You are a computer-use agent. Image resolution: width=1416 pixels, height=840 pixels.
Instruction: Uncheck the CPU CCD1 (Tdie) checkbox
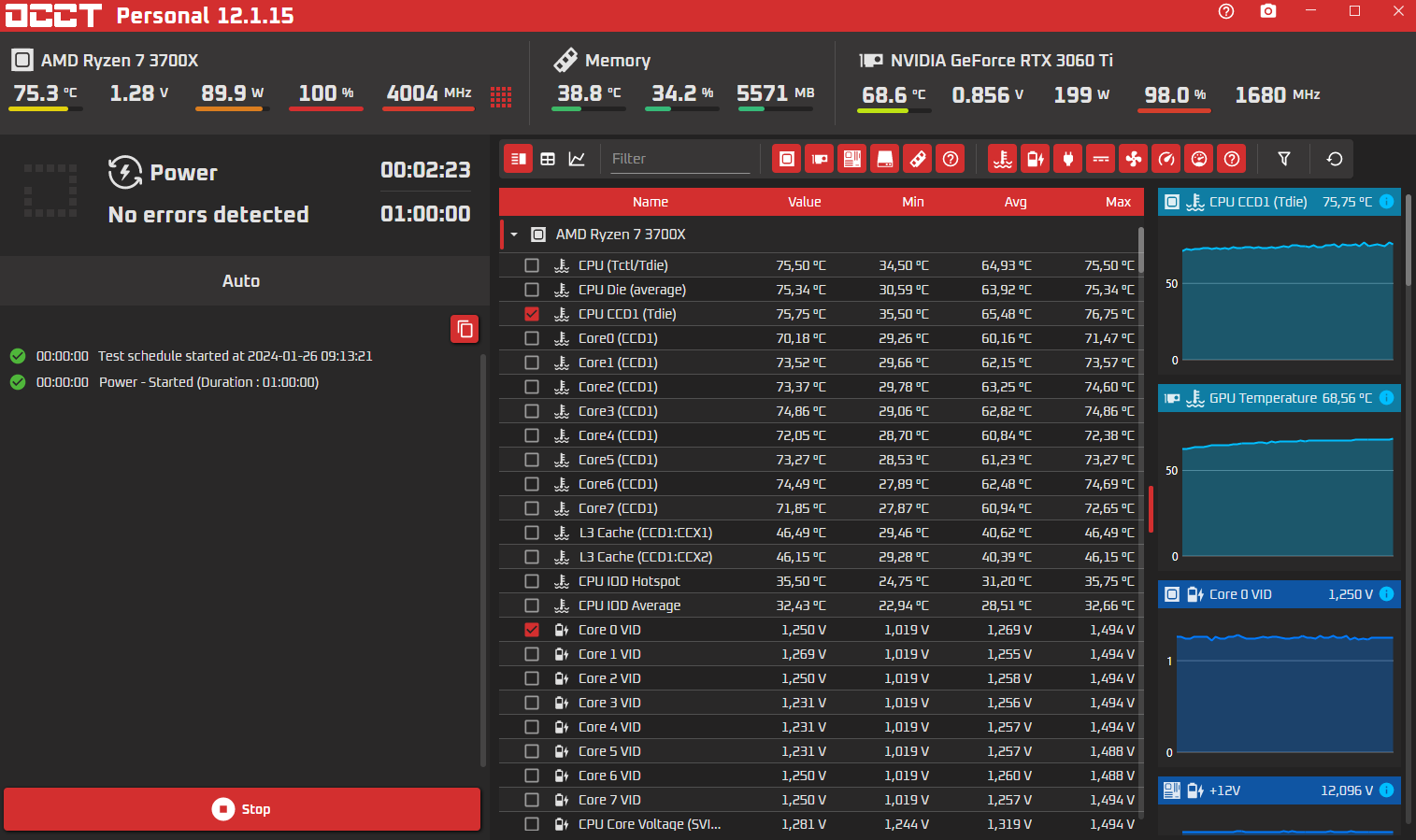pos(532,314)
